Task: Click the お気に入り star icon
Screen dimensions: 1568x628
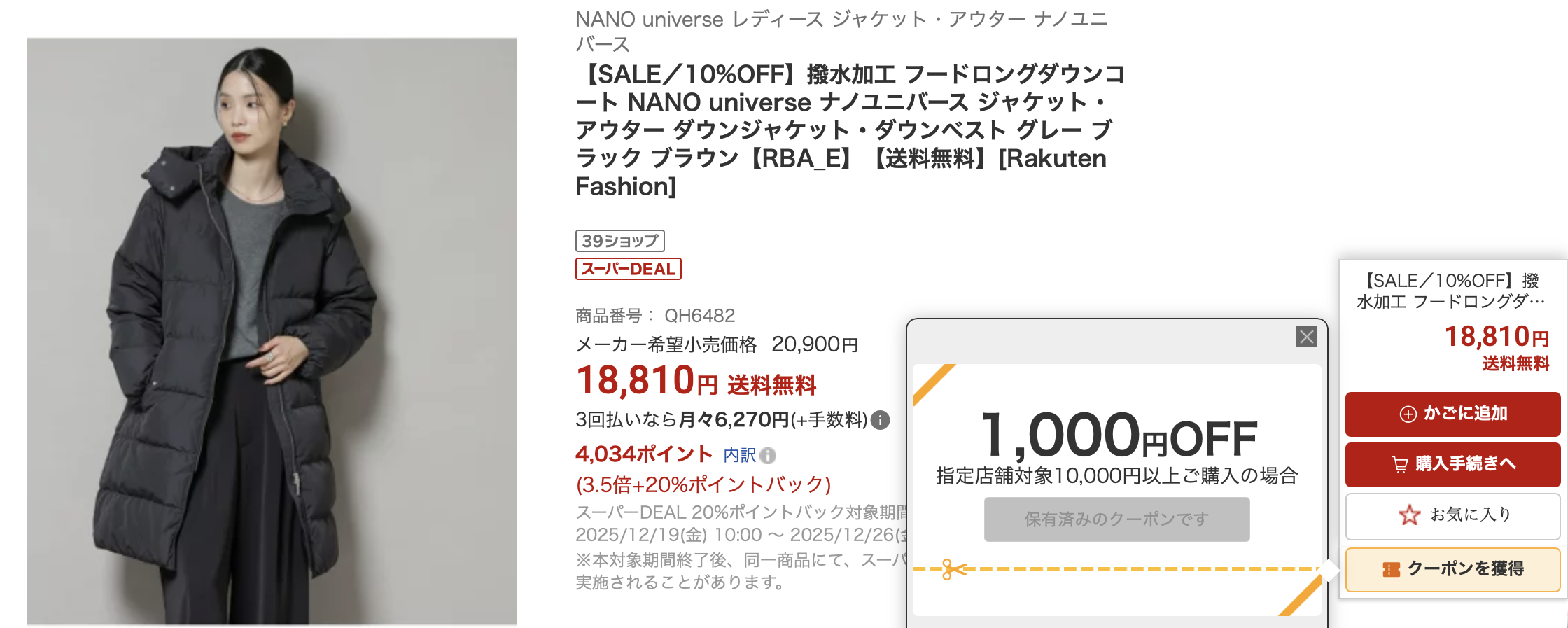Action: click(1409, 515)
